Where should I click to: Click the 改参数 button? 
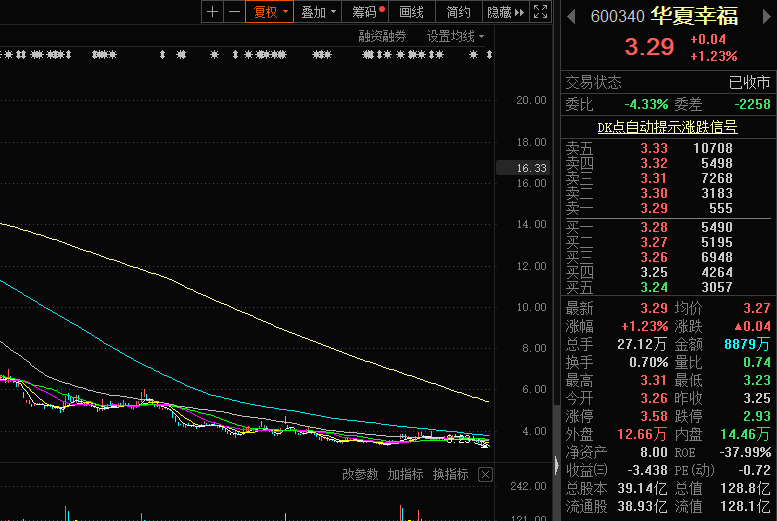[x=360, y=474]
